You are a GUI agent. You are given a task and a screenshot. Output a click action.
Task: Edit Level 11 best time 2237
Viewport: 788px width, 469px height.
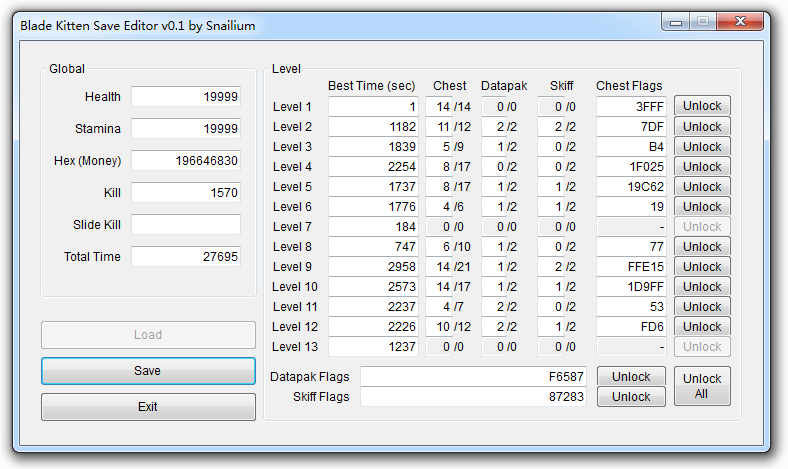(x=373, y=307)
